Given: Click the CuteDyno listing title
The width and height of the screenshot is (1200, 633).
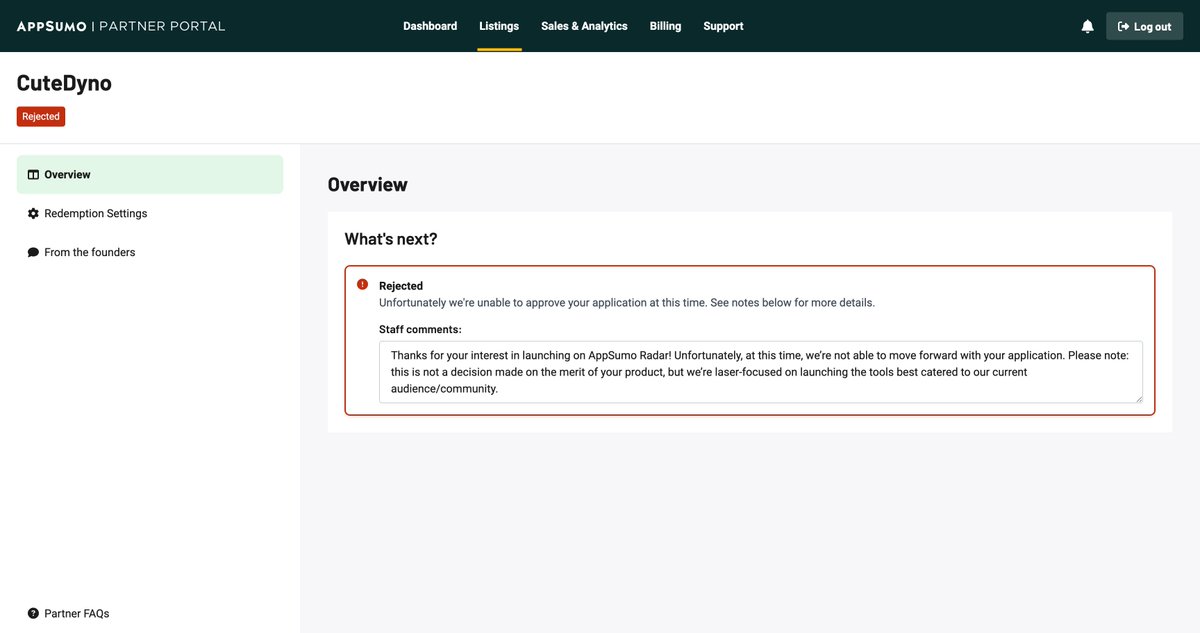Looking at the screenshot, I should (64, 83).
